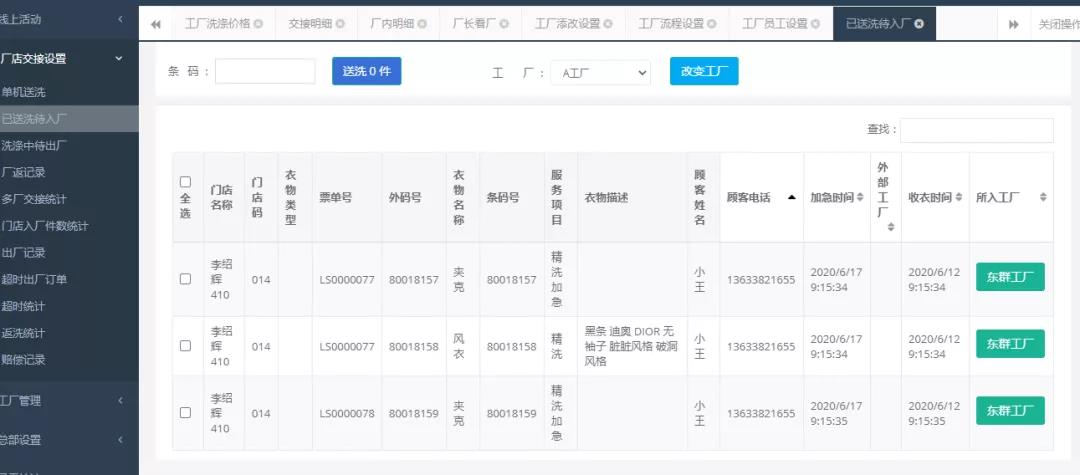Click the 送洗 0 件 button
This screenshot has width=1080, height=475.
coord(366,71)
